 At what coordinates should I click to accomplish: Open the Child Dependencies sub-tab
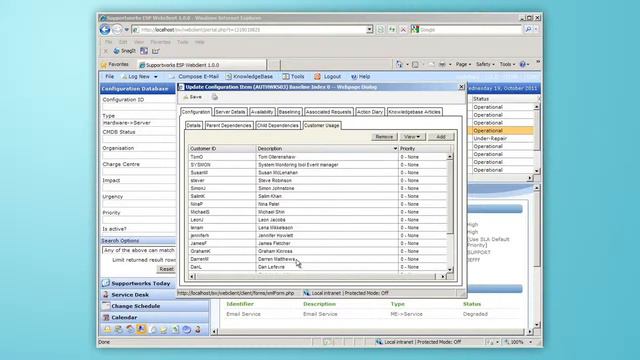pyautogui.click(x=278, y=125)
